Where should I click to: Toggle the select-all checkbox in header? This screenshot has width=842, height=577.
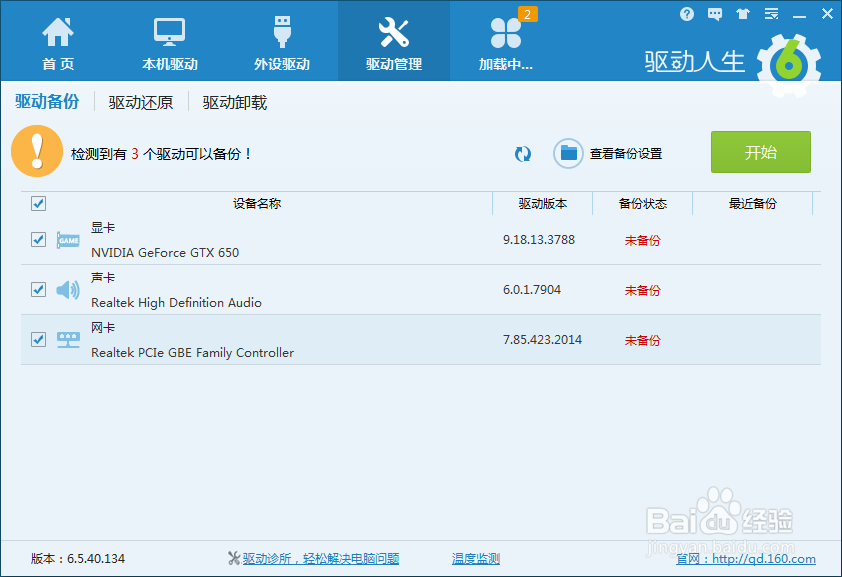coord(38,203)
